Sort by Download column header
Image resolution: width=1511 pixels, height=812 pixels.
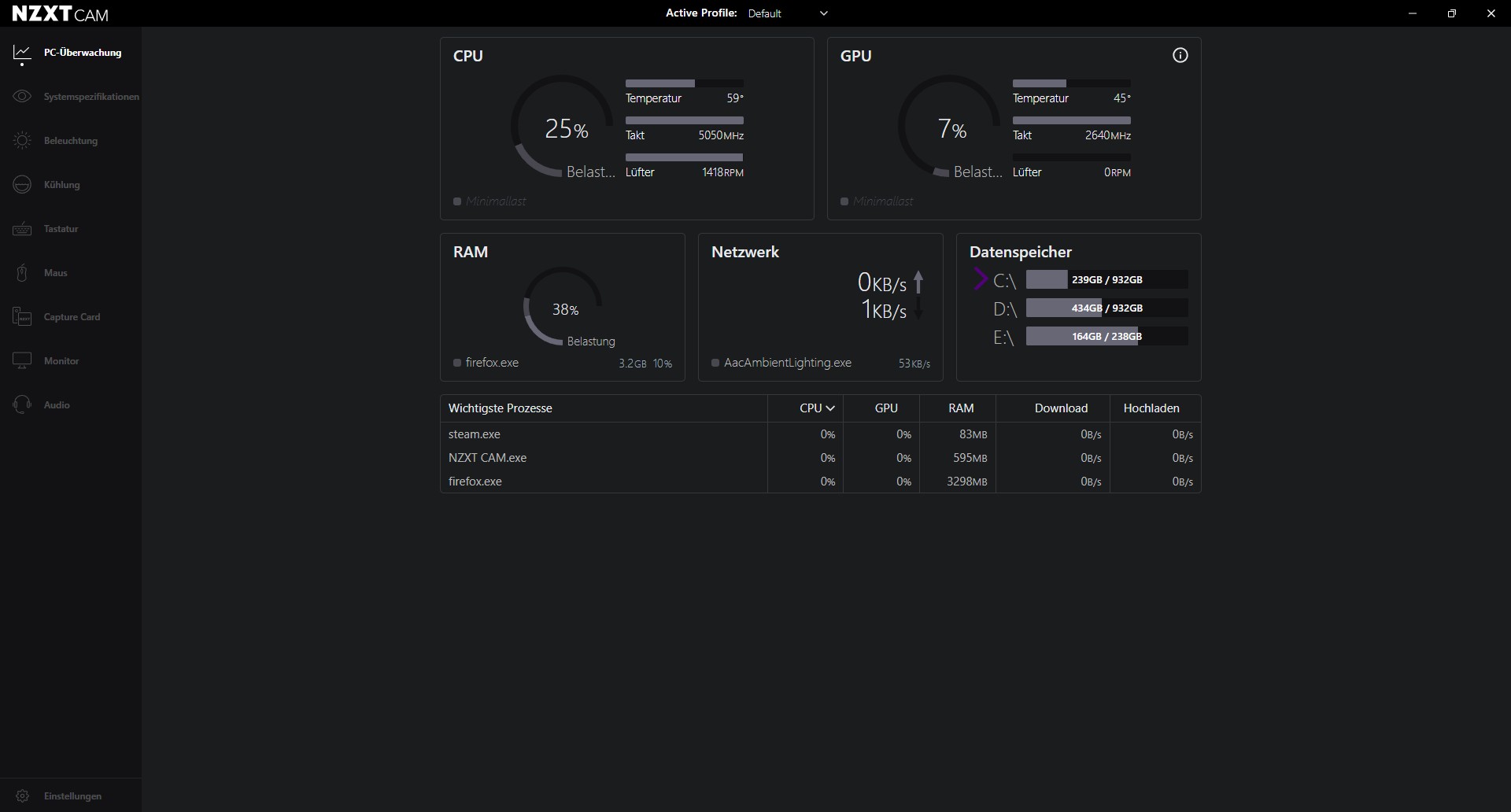pyautogui.click(x=1060, y=408)
